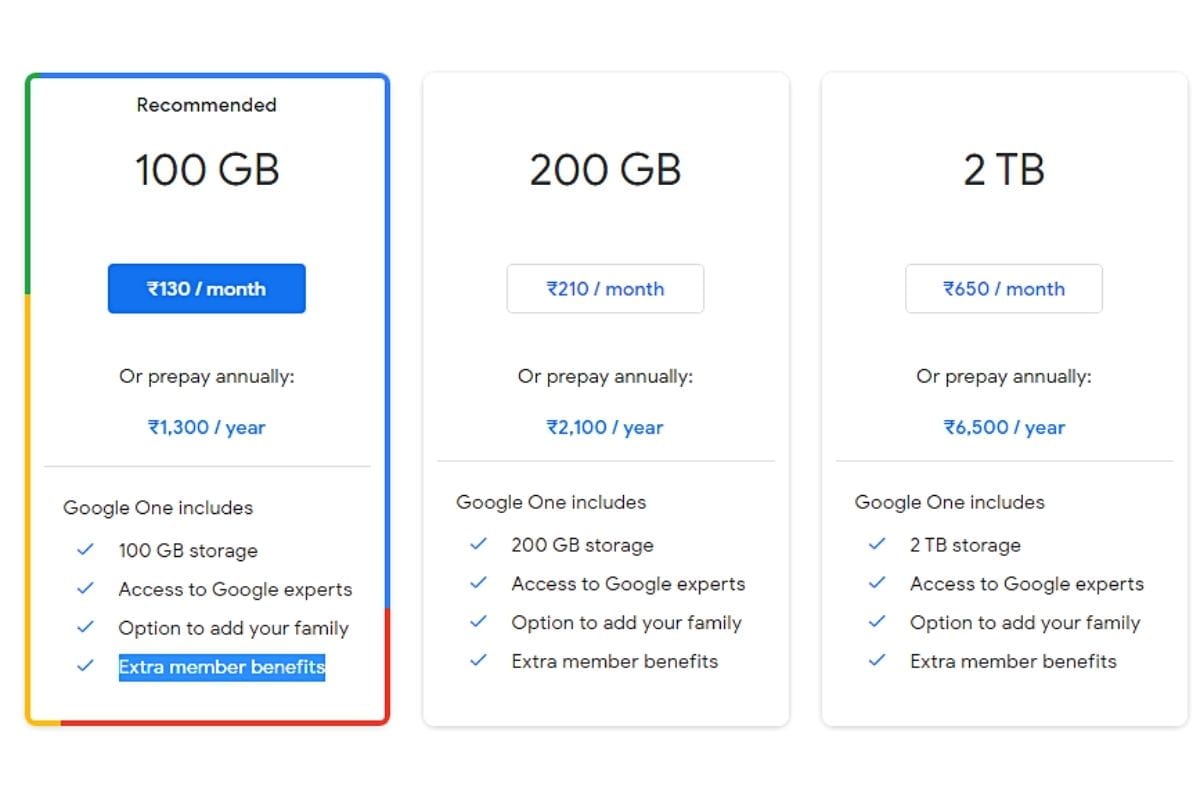Screen dimensions: 1200x800
Task: Click checkmark beside 2 TB storage
Action: (x=877, y=544)
